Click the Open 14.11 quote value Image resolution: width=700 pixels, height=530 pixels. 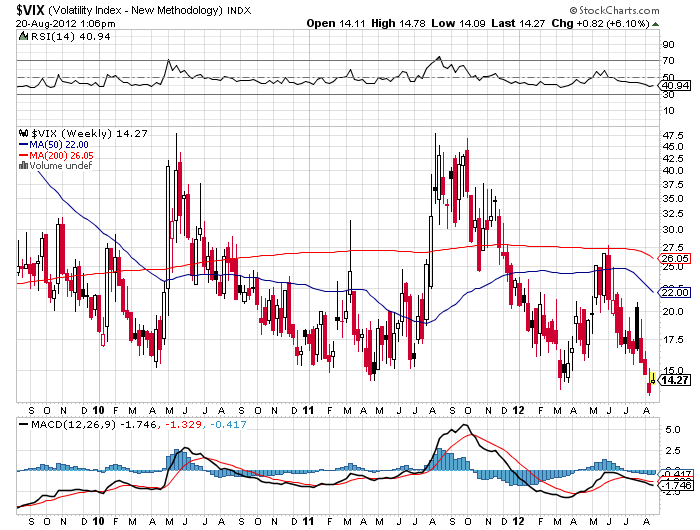pos(336,23)
